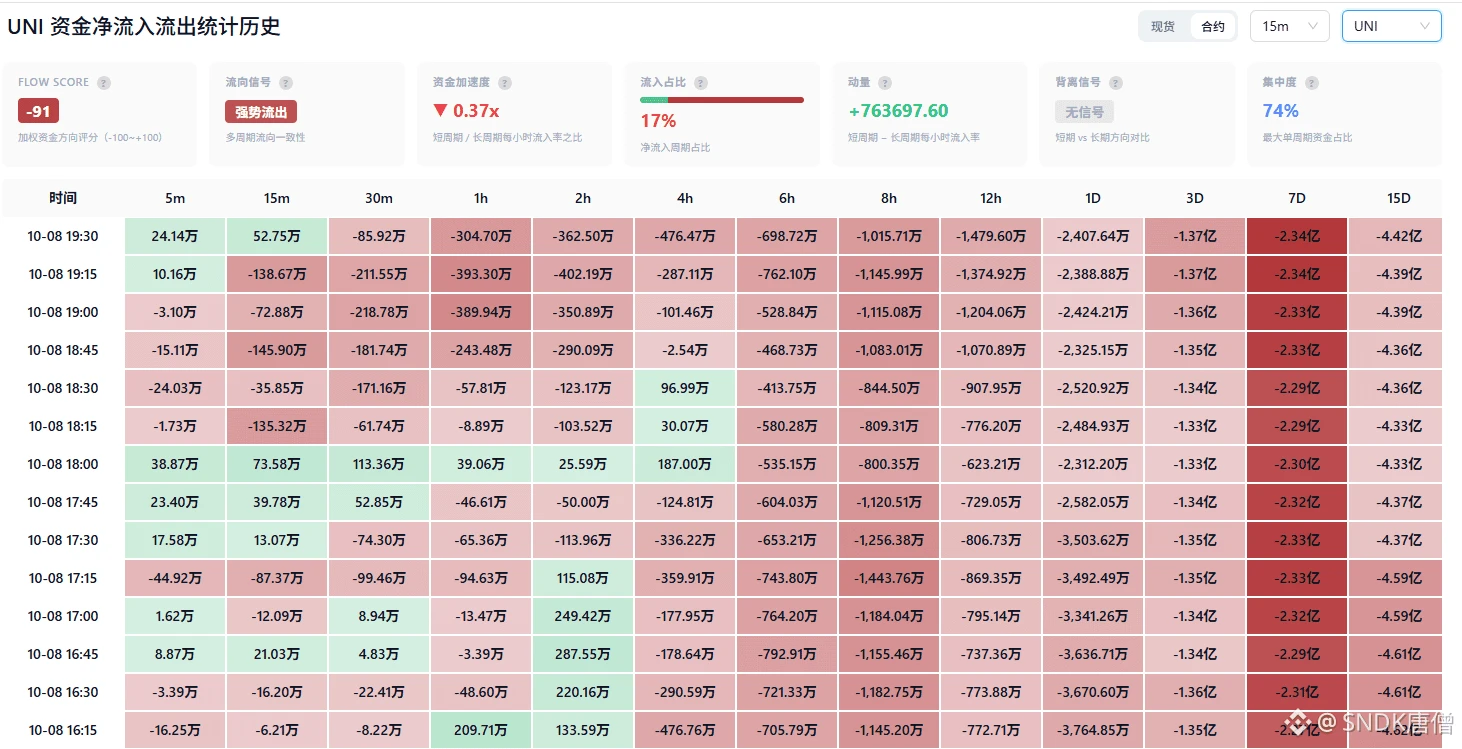
Task: Open the 15m interval dropdown
Action: [1290, 26]
